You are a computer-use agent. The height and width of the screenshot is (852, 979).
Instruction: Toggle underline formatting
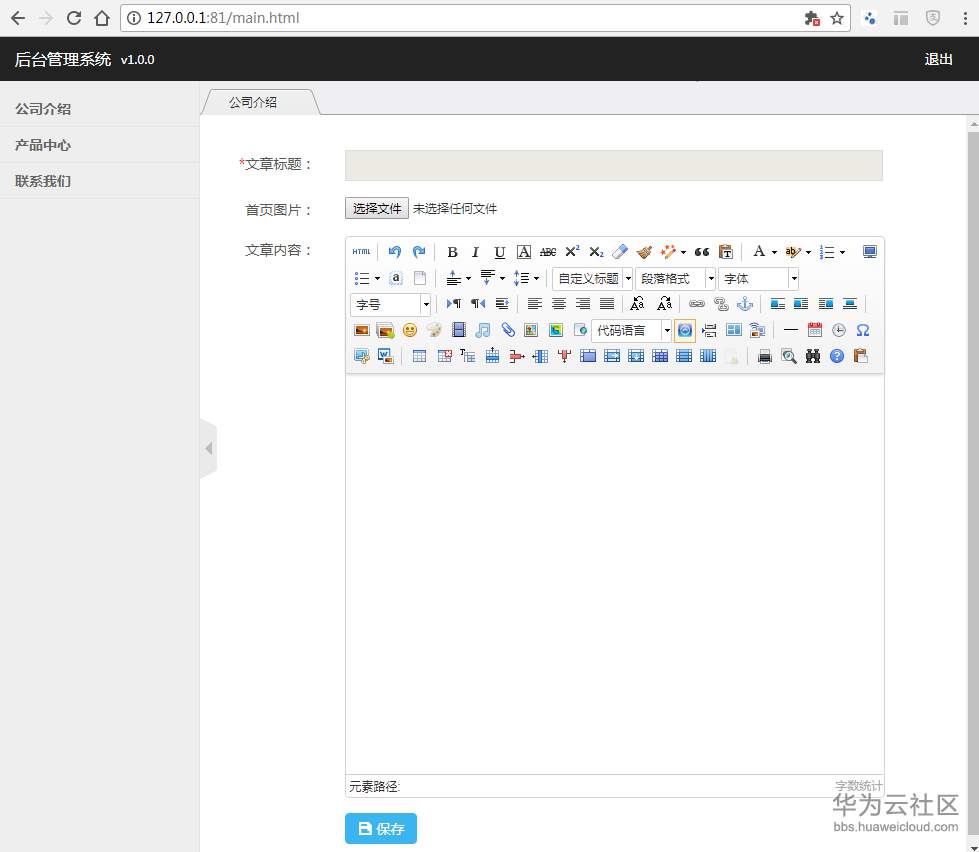point(499,252)
